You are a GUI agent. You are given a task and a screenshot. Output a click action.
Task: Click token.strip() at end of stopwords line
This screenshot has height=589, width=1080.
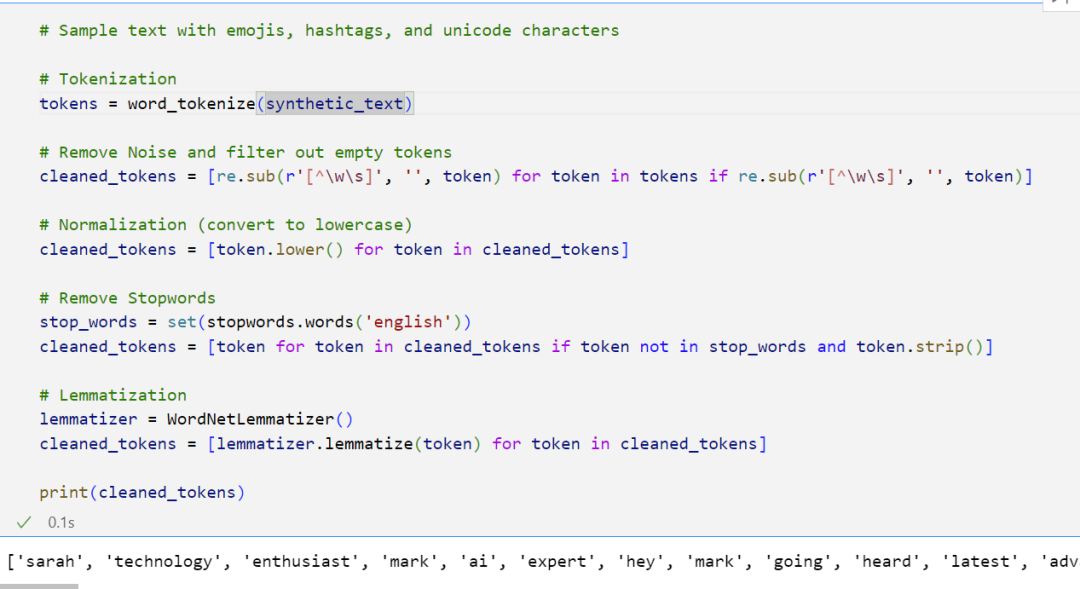(920, 346)
